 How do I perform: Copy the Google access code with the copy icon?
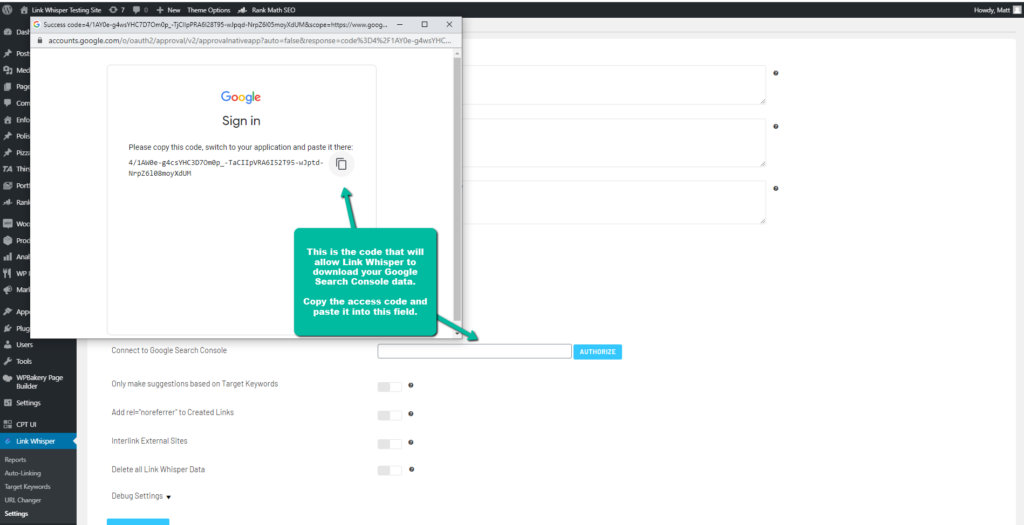point(341,164)
